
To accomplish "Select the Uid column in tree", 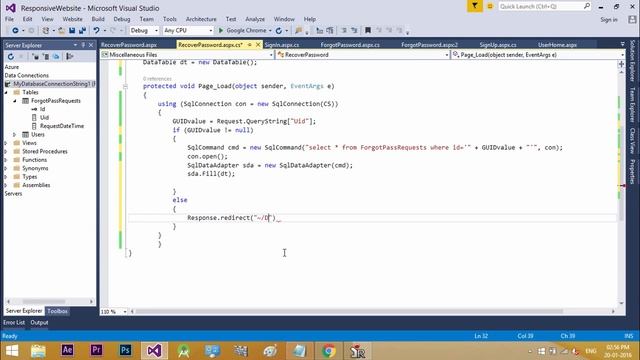I will point(44,118).
